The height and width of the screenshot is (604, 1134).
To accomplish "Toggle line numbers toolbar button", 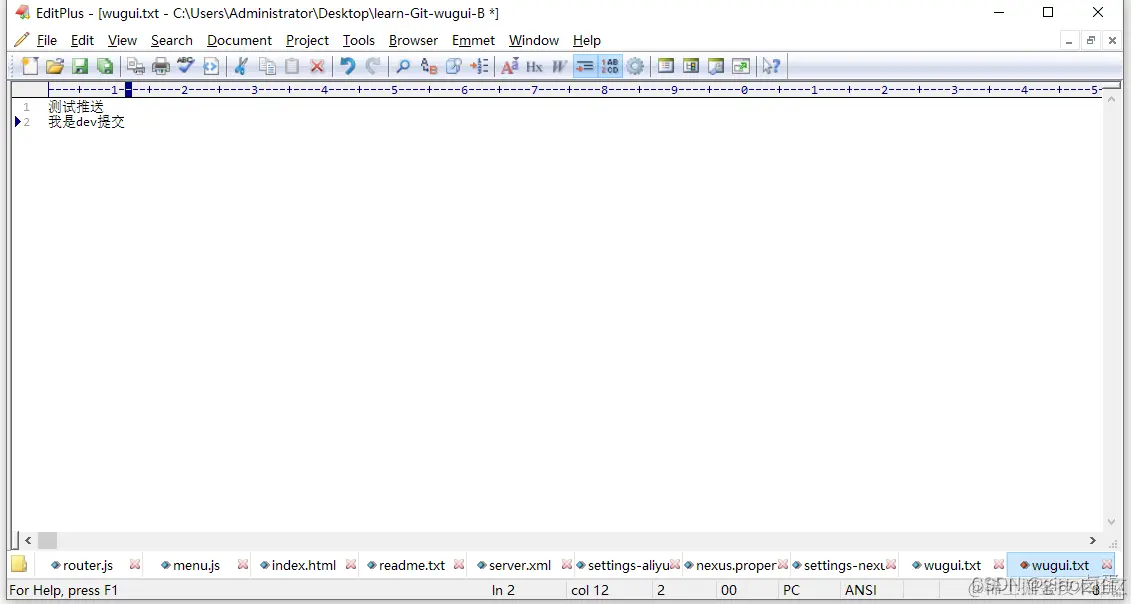I will (610, 67).
